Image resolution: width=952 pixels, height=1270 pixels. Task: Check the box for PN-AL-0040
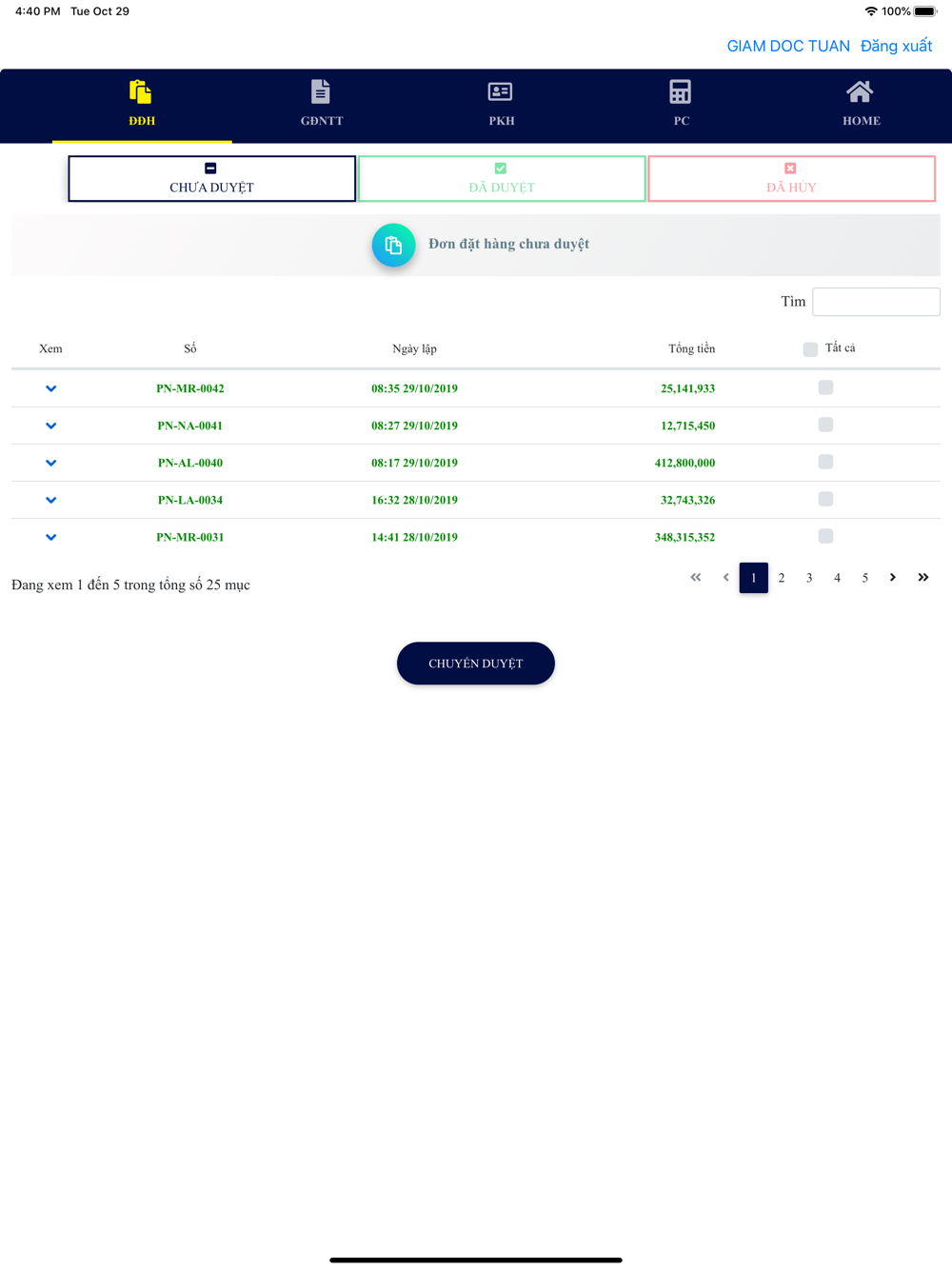825,462
